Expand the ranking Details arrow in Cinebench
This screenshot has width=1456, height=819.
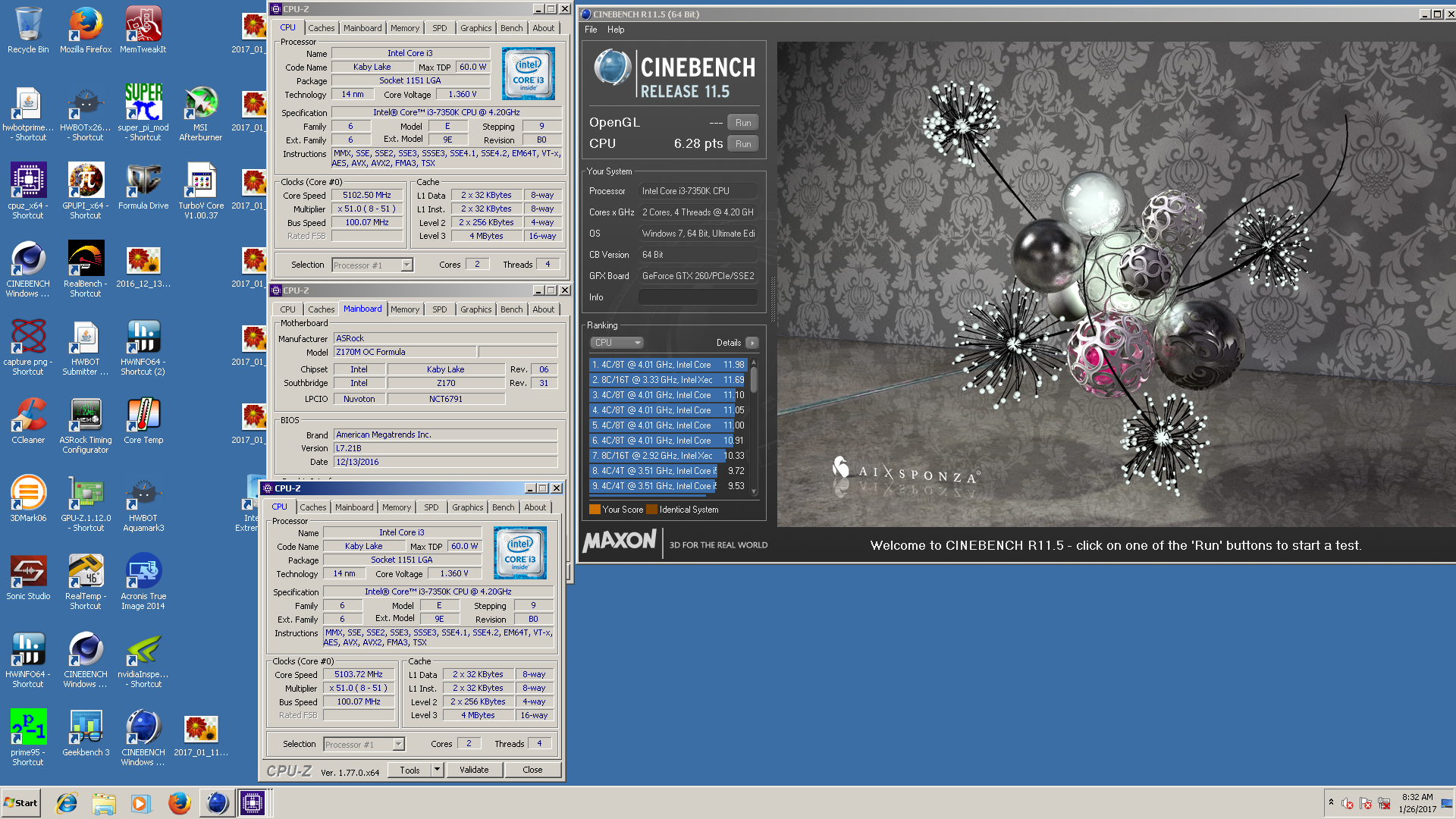click(x=752, y=343)
